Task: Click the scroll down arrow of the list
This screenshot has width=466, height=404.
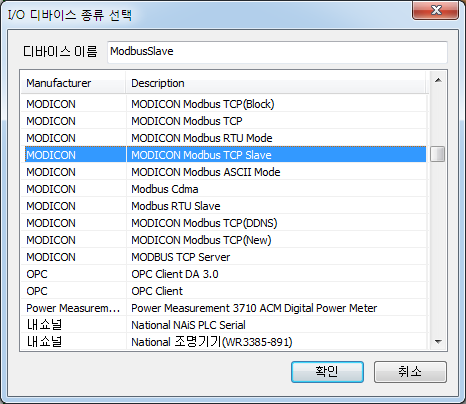Action: click(438, 341)
